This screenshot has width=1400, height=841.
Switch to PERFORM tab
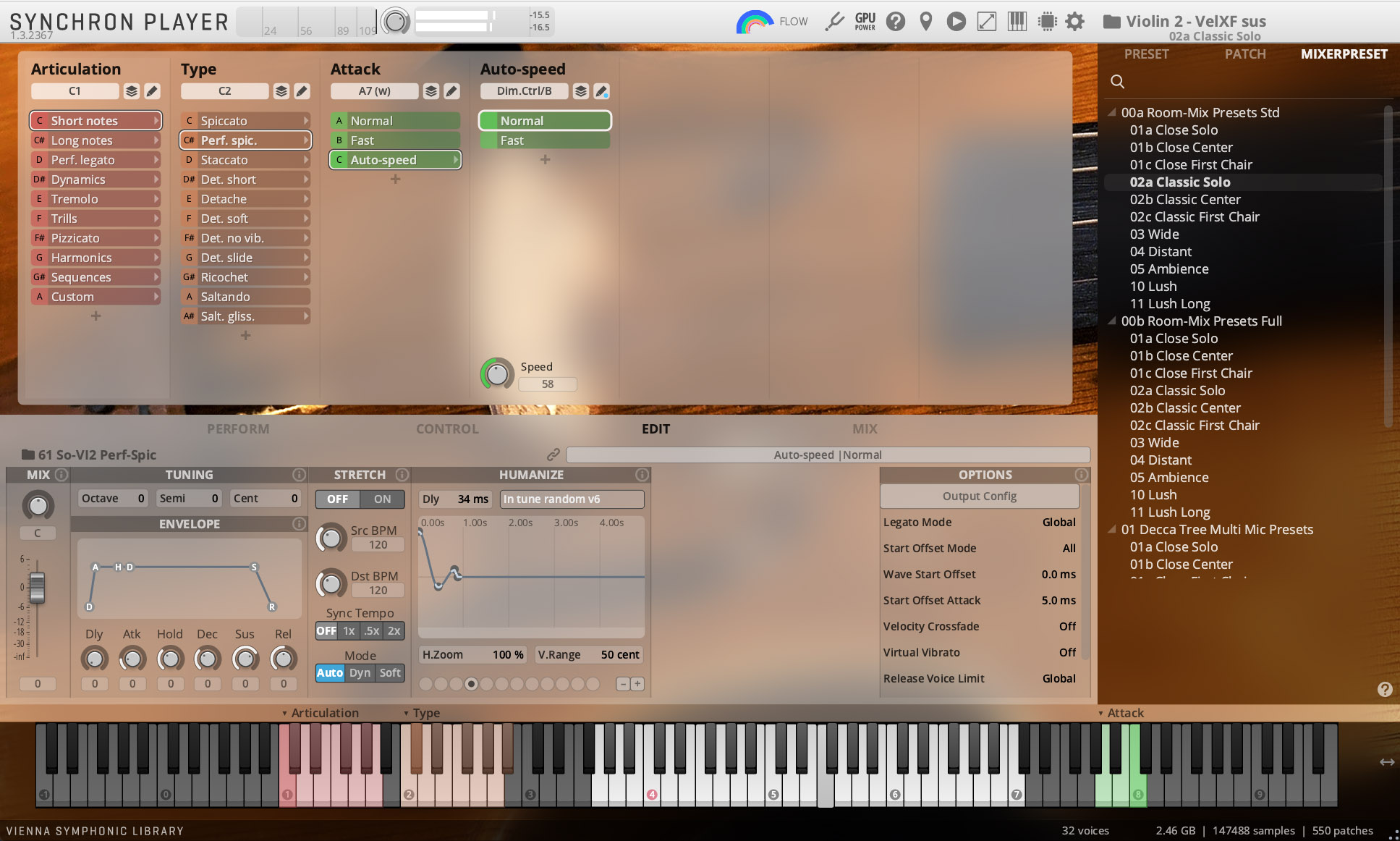238,429
